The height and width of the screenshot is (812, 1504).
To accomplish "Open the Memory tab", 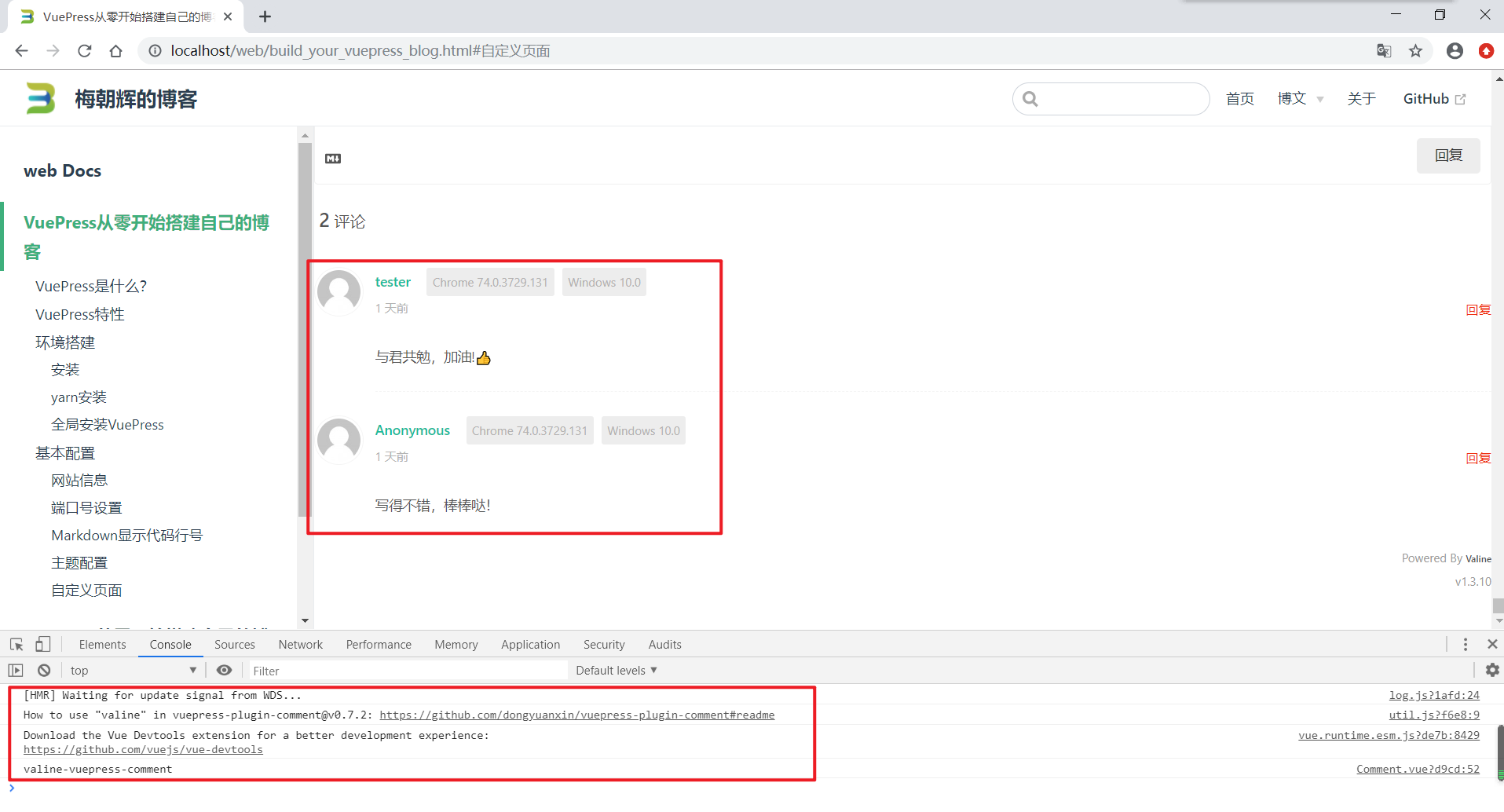I will point(456,645).
